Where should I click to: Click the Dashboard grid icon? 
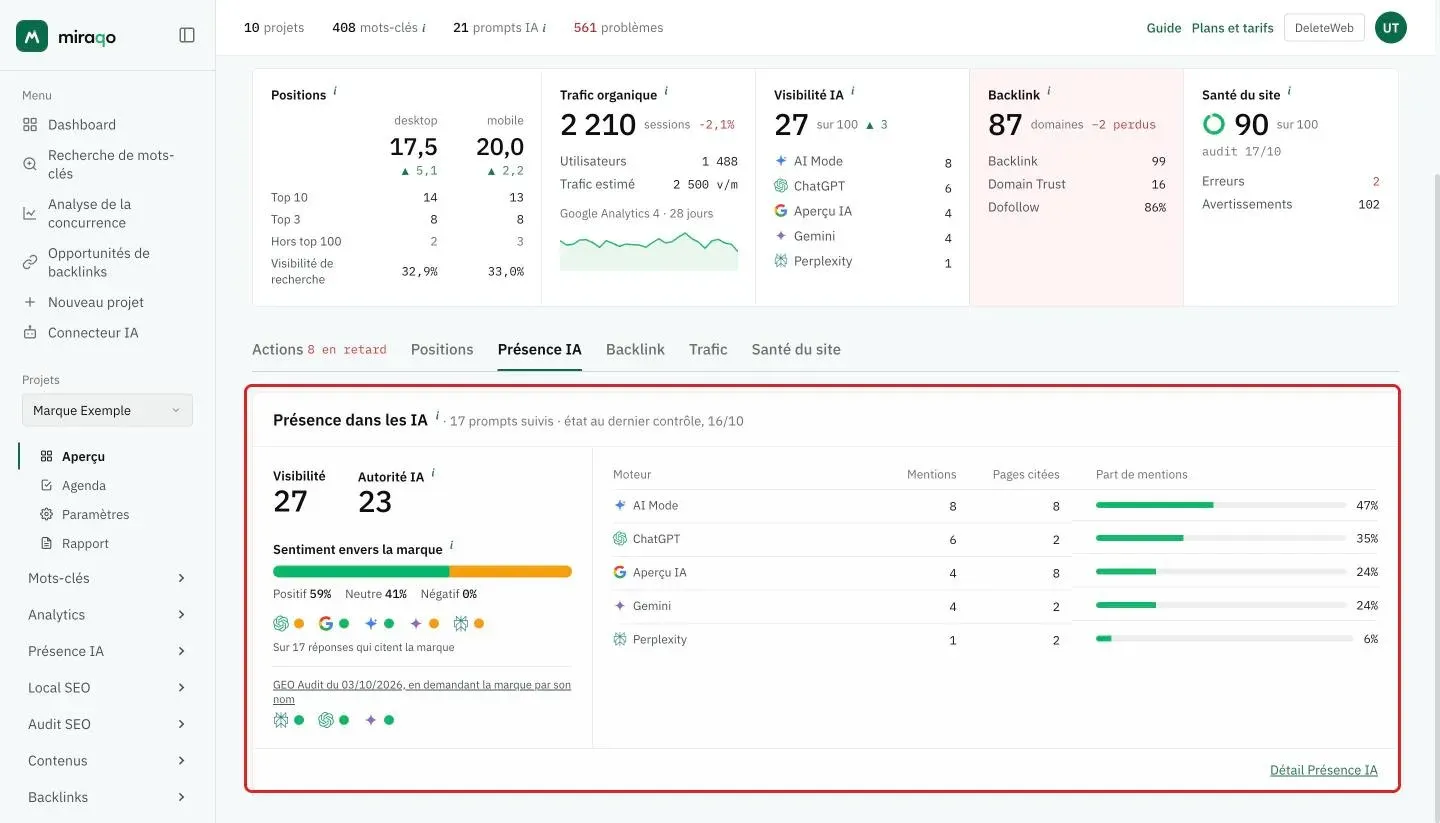[x=30, y=125]
